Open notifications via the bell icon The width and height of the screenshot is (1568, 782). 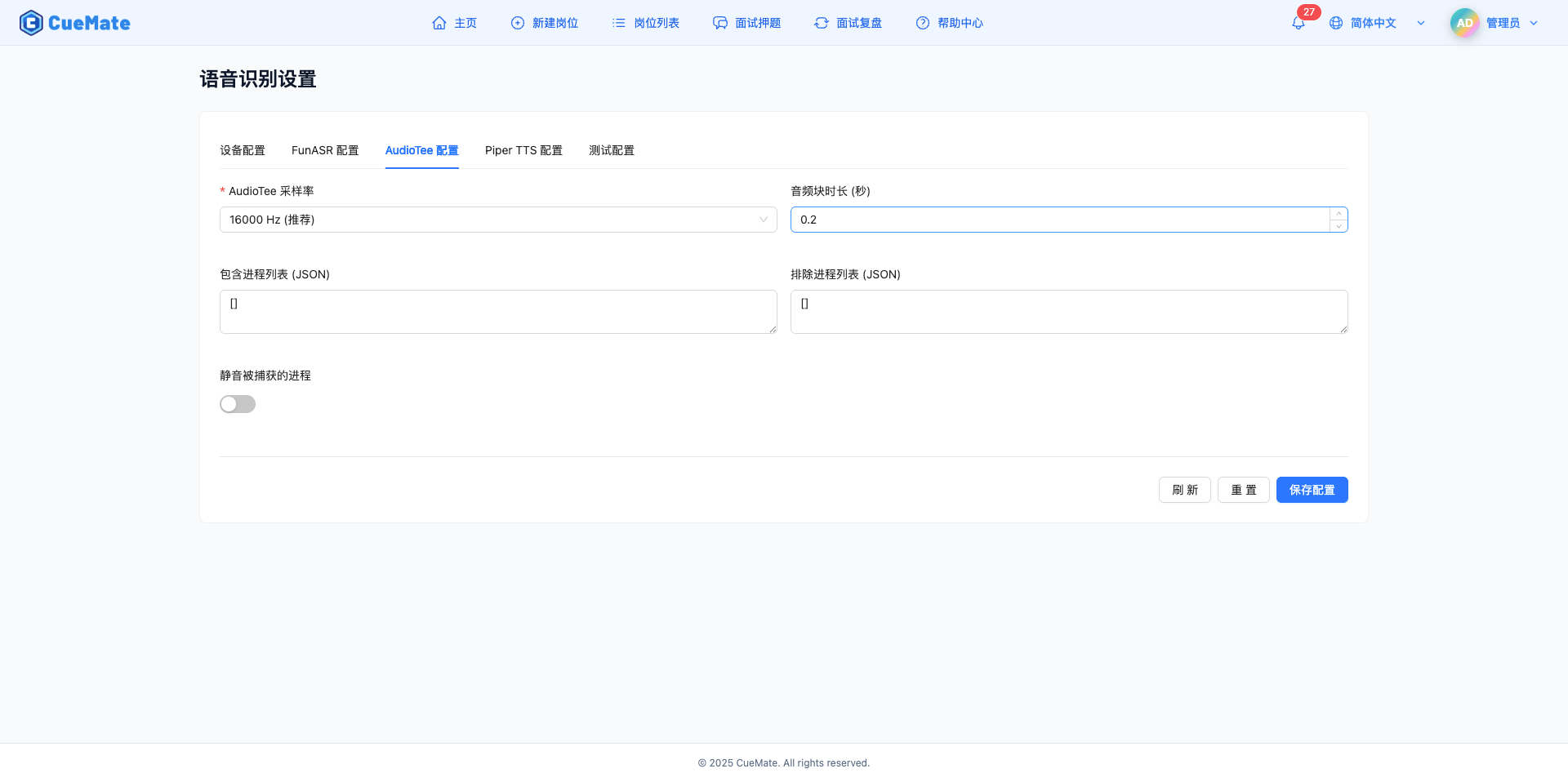(x=1298, y=23)
